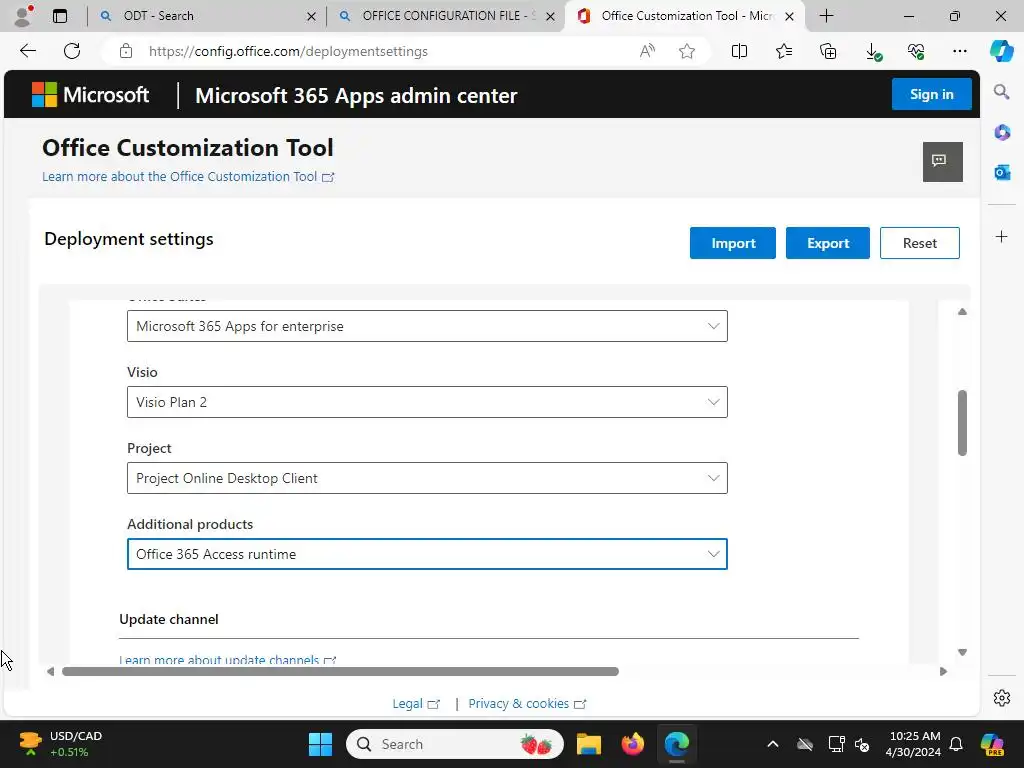The image size is (1024, 768).
Task: Expand the Project Online Desktop Client dropdown
Action: coord(427,478)
